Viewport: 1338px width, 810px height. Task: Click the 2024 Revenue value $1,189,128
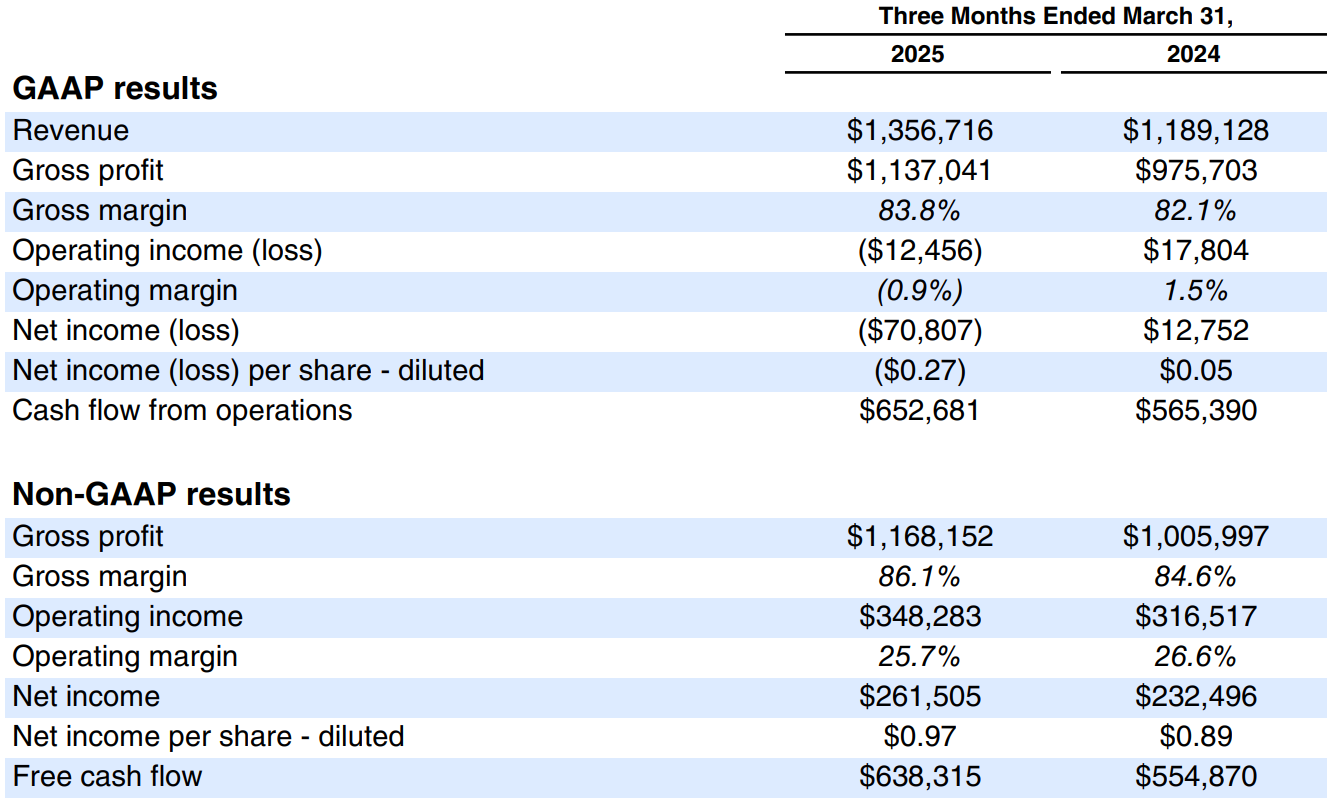(x=1196, y=131)
